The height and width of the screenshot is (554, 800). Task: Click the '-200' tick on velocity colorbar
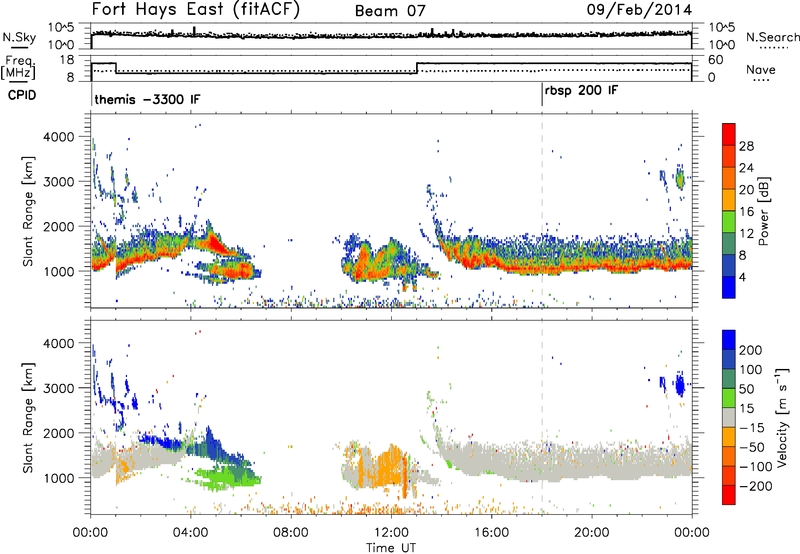755,486
